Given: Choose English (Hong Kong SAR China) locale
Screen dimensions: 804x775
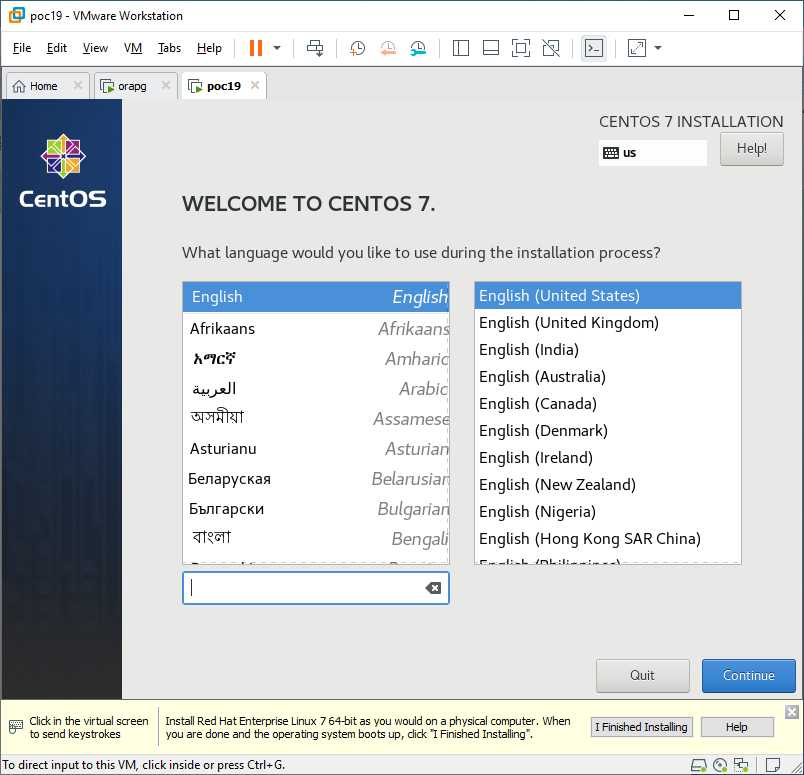Looking at the screenshot, I should point(608,539).
